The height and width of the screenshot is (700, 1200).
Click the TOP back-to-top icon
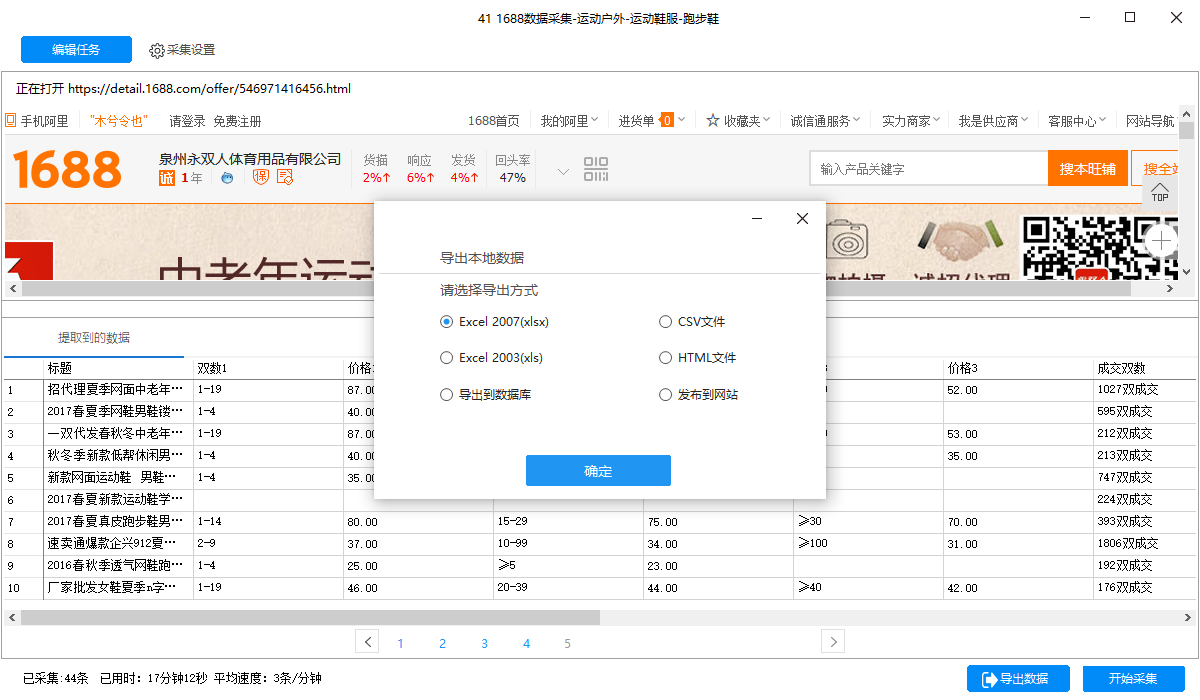pyautogui.click(x=1160, y=192)
